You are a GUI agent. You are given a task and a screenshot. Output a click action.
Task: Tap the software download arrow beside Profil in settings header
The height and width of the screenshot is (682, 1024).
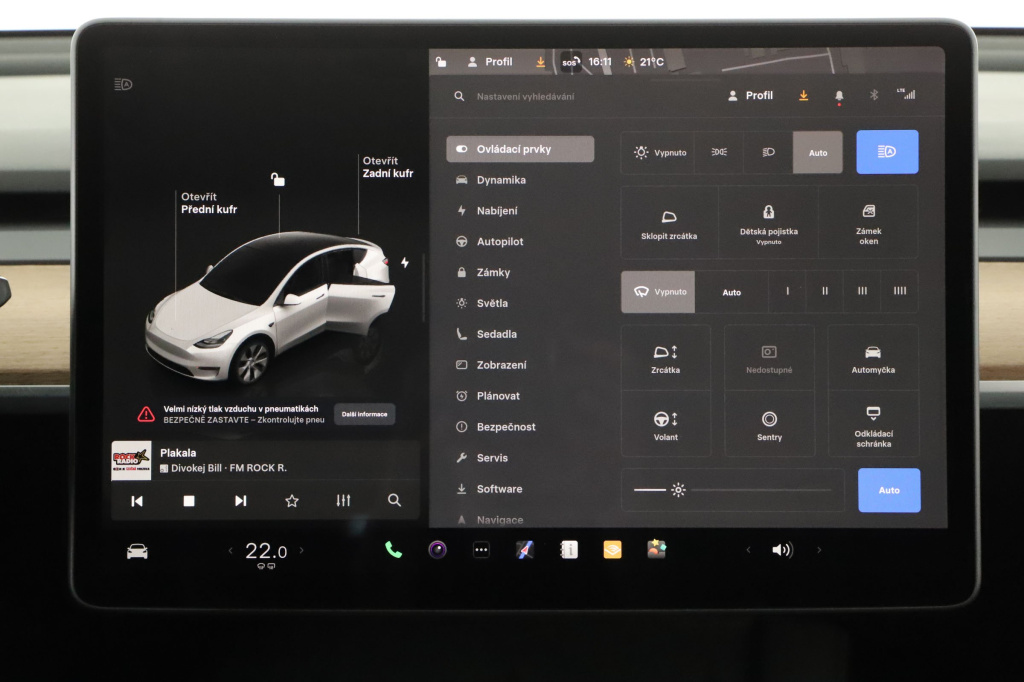click(804, 96)
